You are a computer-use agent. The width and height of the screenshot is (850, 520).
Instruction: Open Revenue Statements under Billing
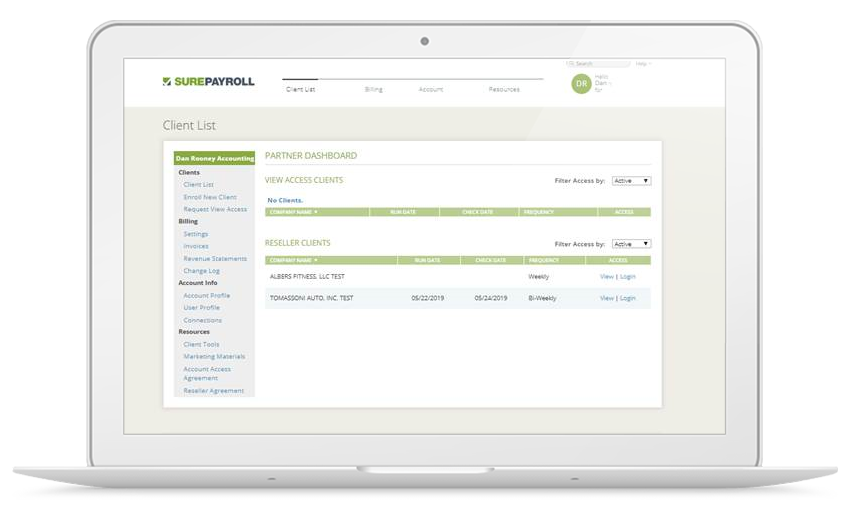[215, 258]
